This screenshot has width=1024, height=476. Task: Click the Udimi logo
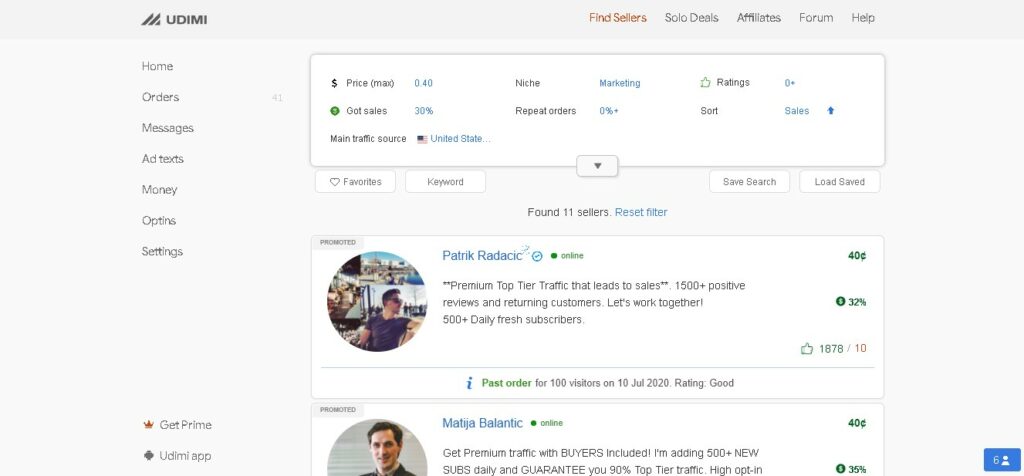point(174,20)
